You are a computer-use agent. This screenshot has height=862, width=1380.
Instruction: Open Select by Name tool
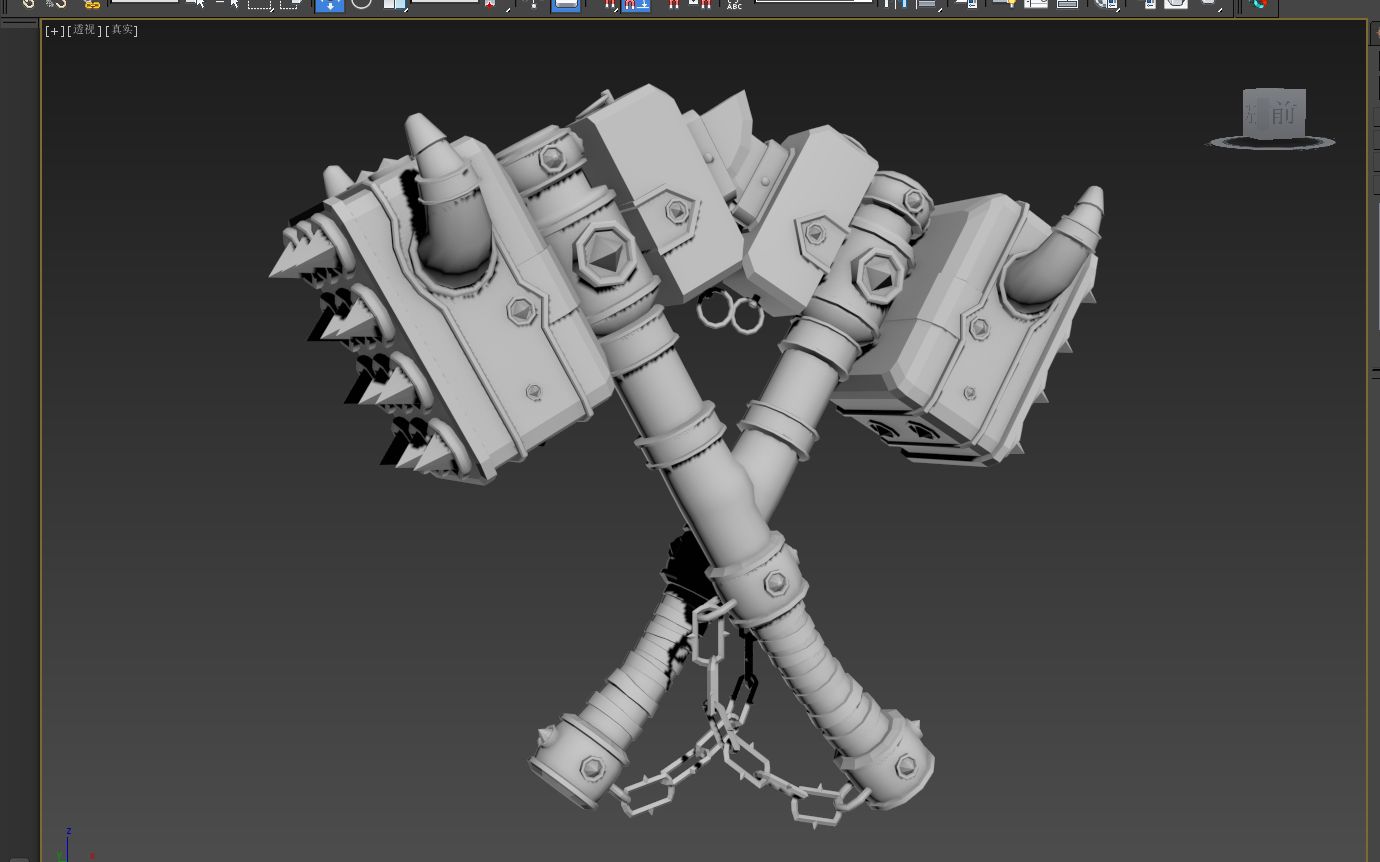point(228,4)
